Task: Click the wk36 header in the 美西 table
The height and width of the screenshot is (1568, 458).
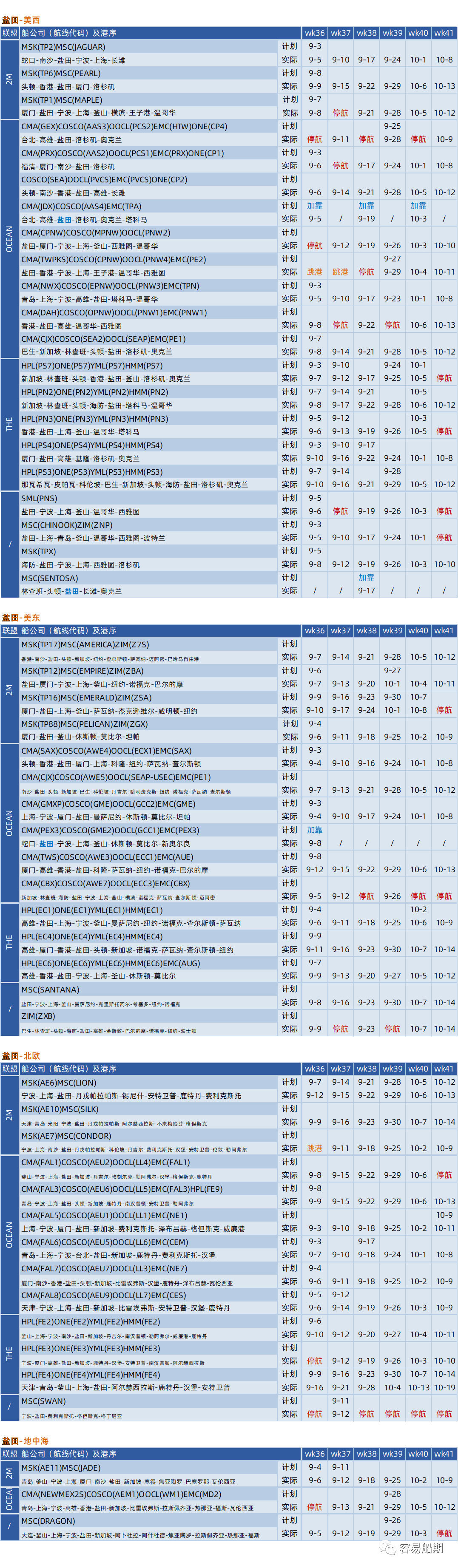Action: point(315,33)
